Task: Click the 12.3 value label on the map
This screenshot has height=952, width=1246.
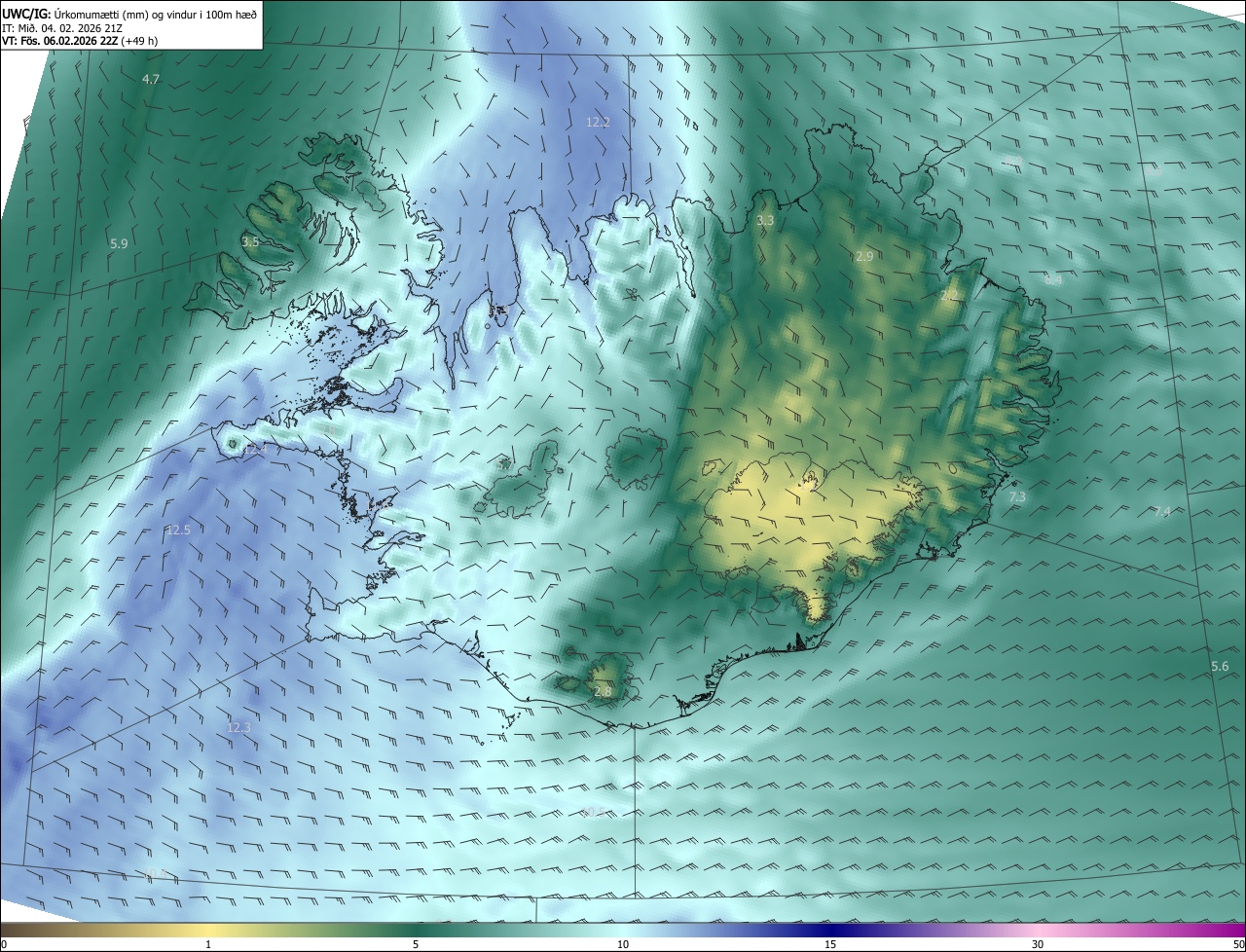Action: 238,727
